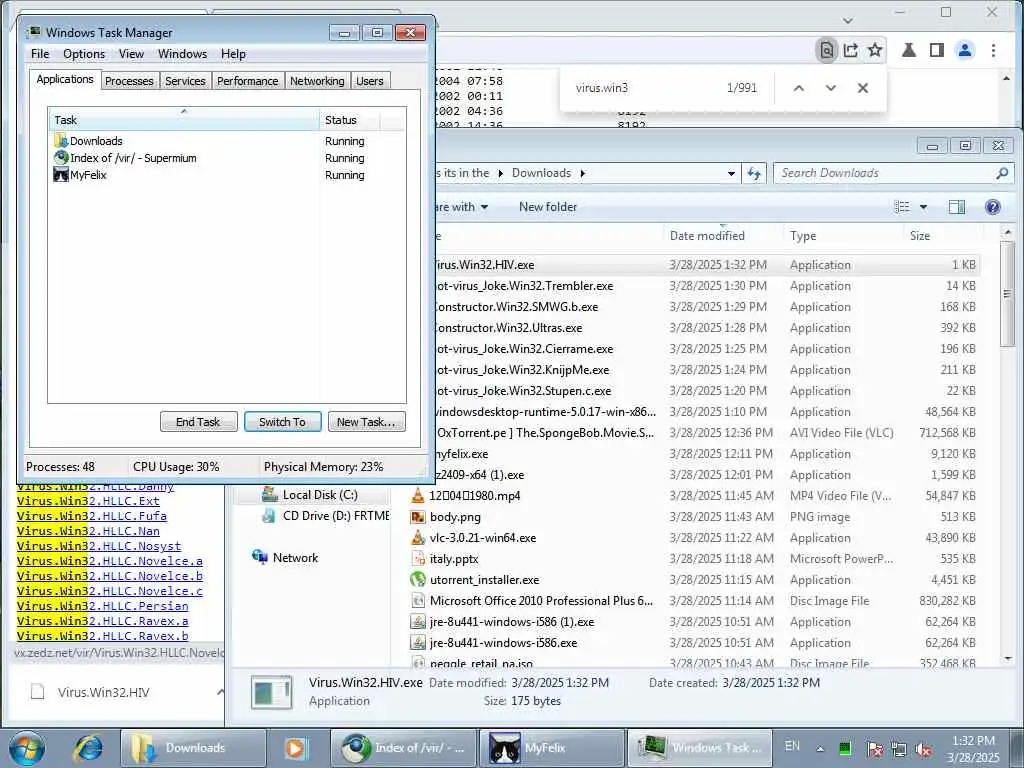Open the browser profile avatar
The height and width of the screenshot is (768, 1024).
tap(965, 50)
